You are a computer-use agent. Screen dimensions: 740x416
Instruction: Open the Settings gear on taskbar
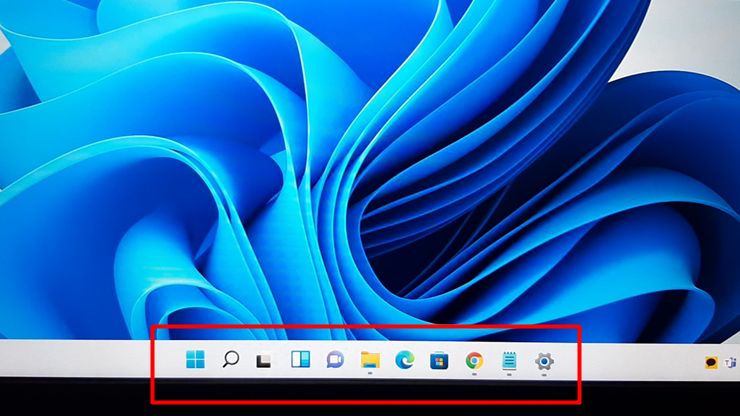click(544, 361)
